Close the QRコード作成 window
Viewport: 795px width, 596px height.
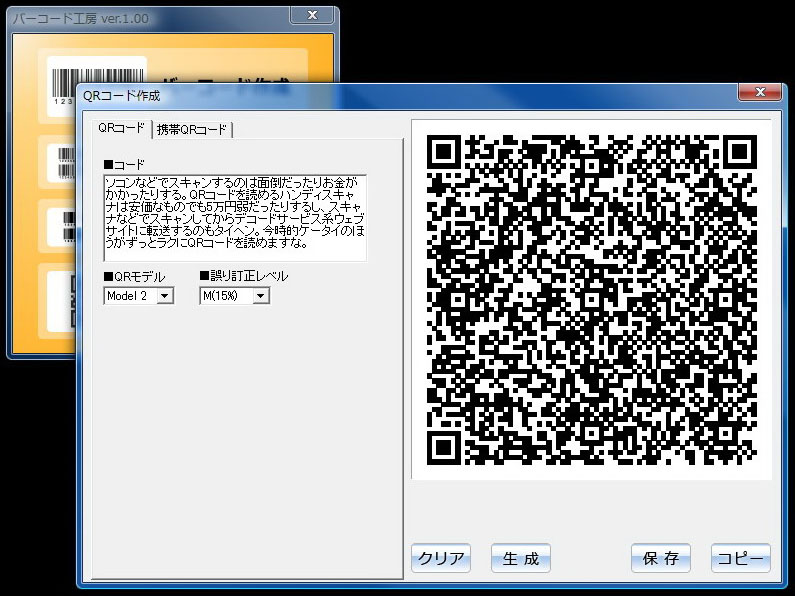coord(760,92)
